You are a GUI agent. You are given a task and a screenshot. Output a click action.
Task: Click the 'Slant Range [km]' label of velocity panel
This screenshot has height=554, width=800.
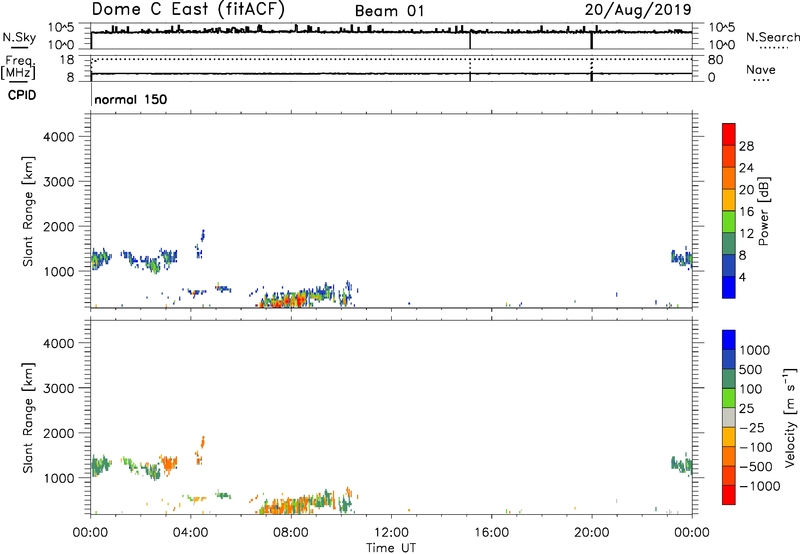tap(28, 417)
